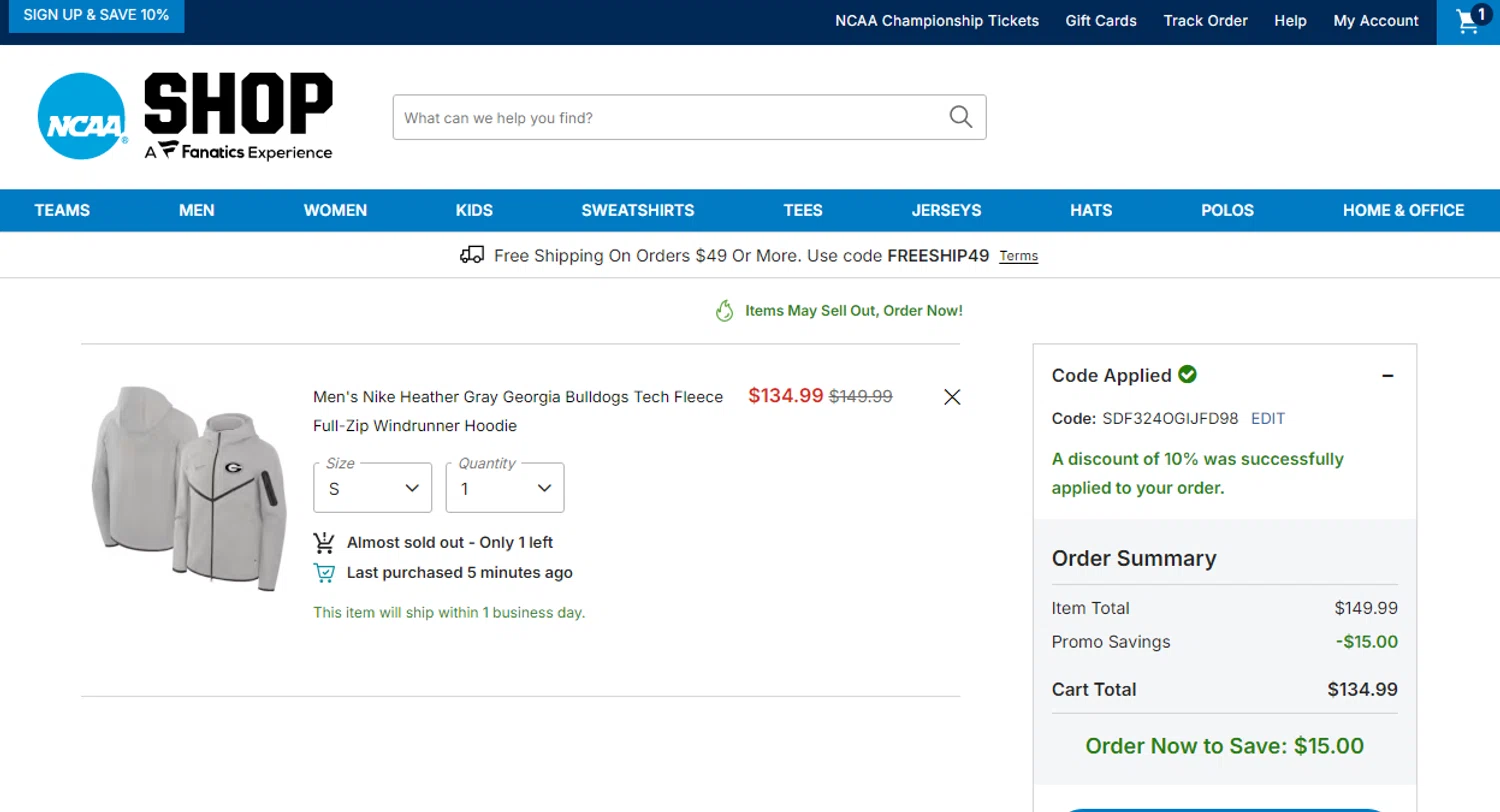Image resolution: width=1500 pixels, height=812 pixels.
Task: Open the Quantity dropdown
Action: (x=505, y=488)
